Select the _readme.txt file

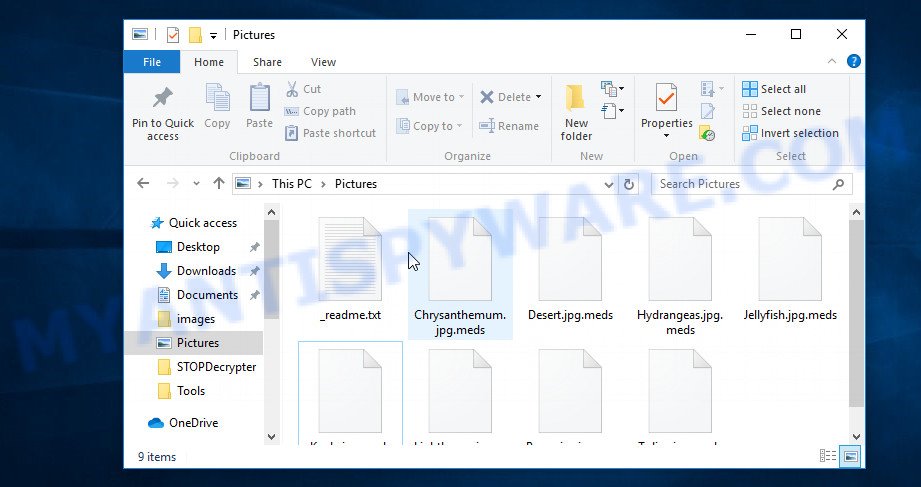tap(350, 271)
